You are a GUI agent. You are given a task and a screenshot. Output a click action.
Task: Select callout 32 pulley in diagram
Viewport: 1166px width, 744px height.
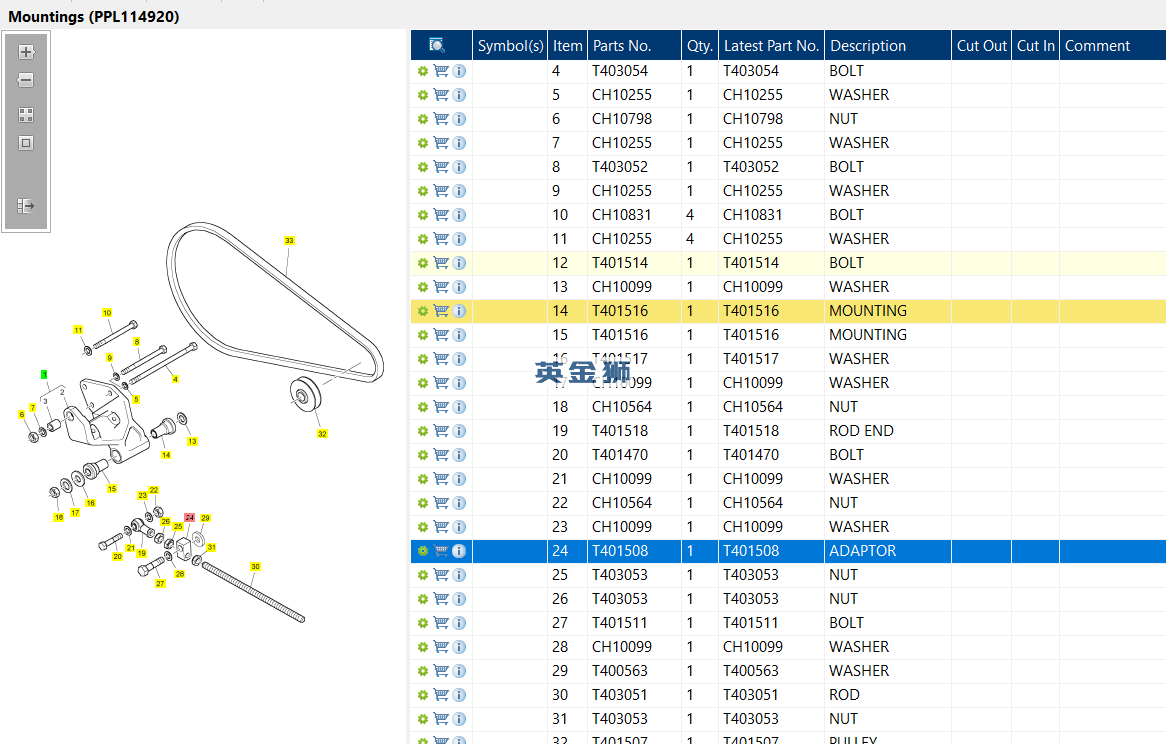coord(322,433)
